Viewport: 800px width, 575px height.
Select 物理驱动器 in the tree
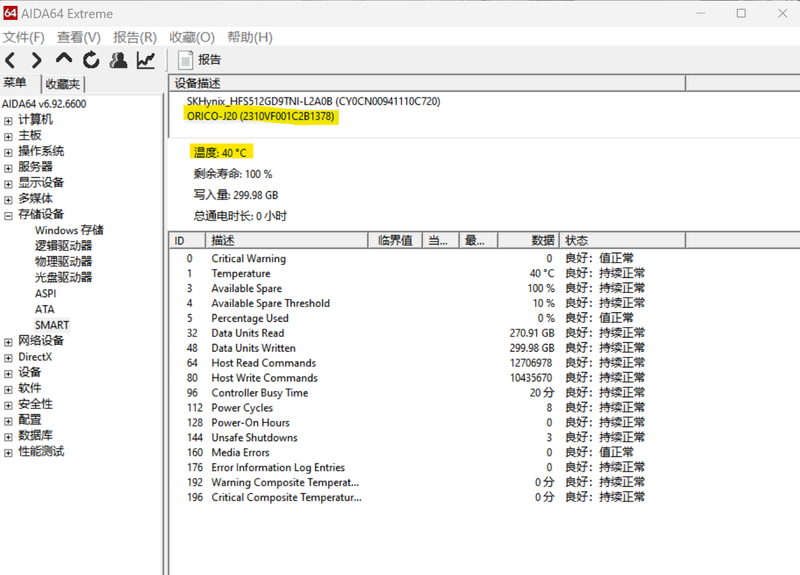(x=63, y=262)
